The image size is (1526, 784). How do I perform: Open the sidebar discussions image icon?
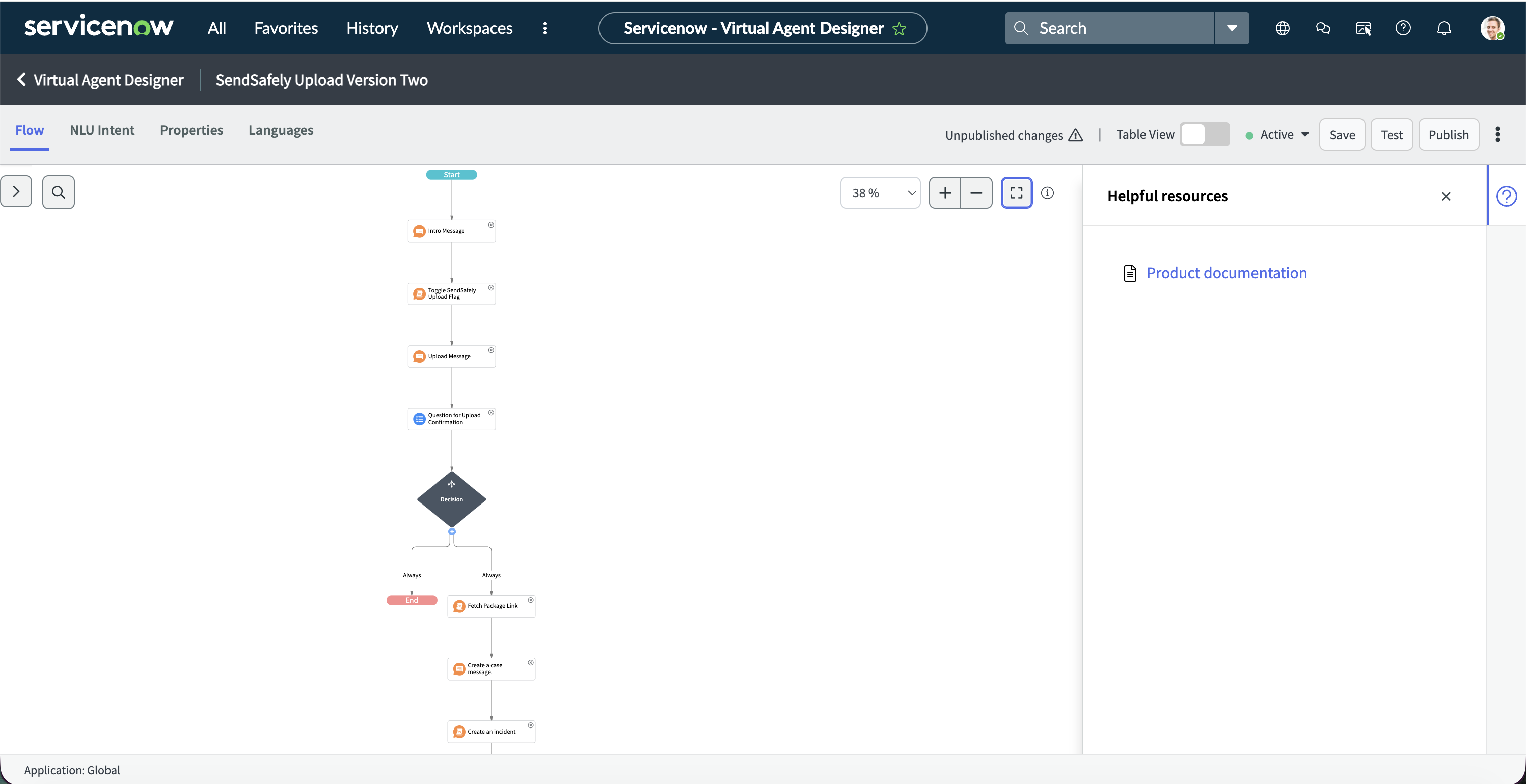(x=1363, y=28)
